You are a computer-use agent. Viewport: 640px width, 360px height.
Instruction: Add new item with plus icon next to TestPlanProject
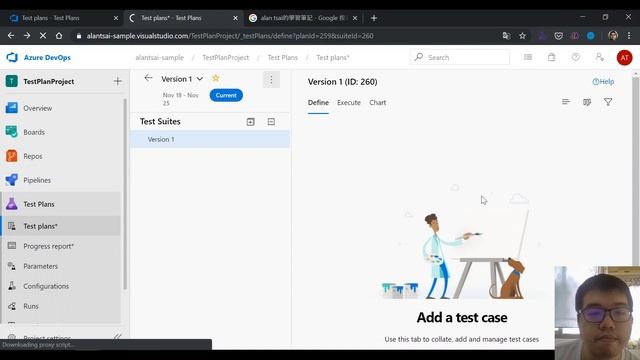(x=118, y=81)
